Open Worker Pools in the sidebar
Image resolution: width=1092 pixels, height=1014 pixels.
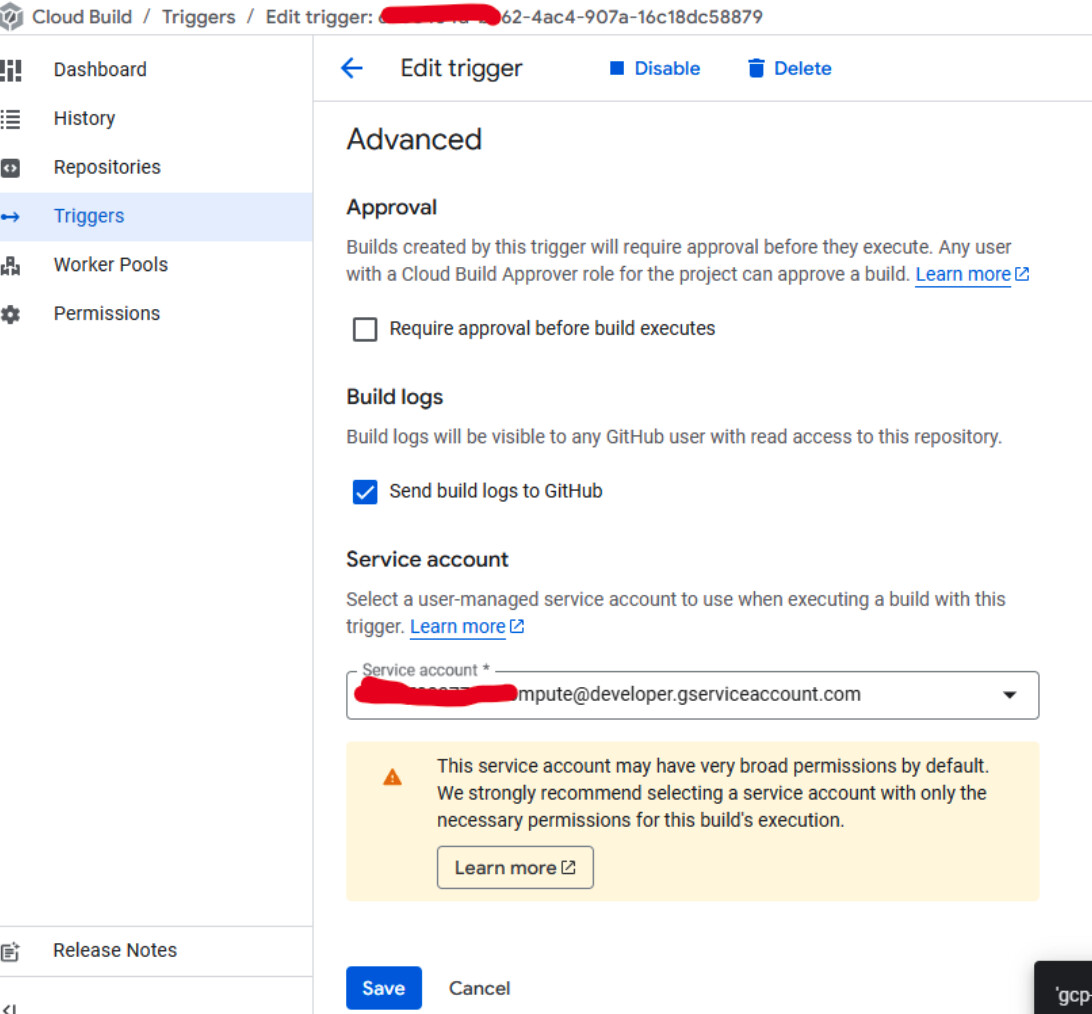click(110, 265)
